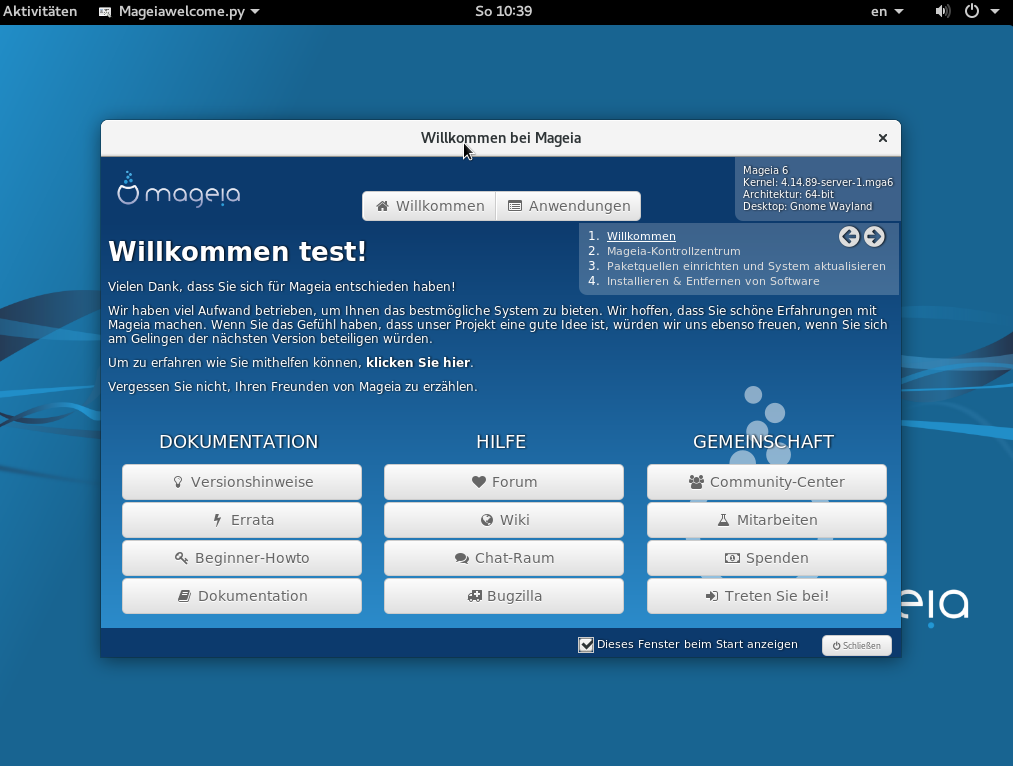This screenshot has height=766, width=1013.
Task: Open the Bugzilla bug tracker
Action: pyautogui.click(x=504, y=596)
